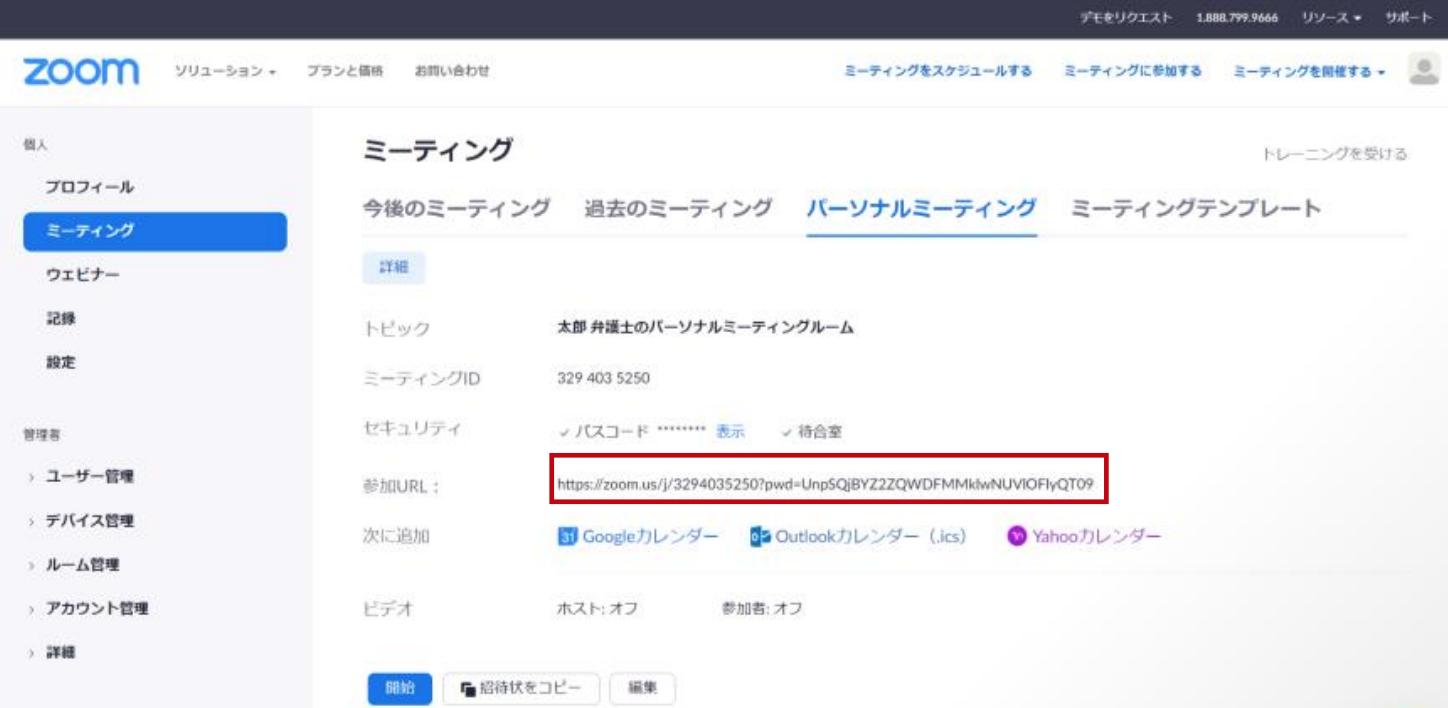Open the ミーティングを開催する dropdown
1448x708 pixels.
point(1308,72)
